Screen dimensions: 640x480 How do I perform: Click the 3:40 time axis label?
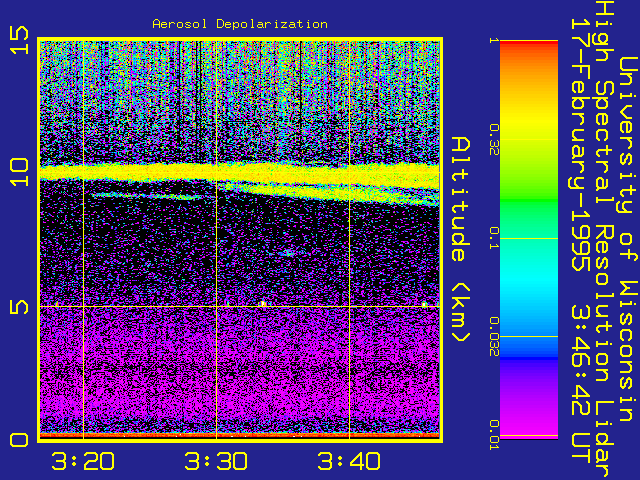point(349,461)
